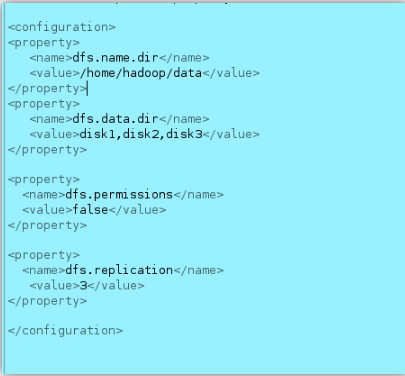
Task: Click the closing name tag after dfs.permissions
Action: [198, 195]
